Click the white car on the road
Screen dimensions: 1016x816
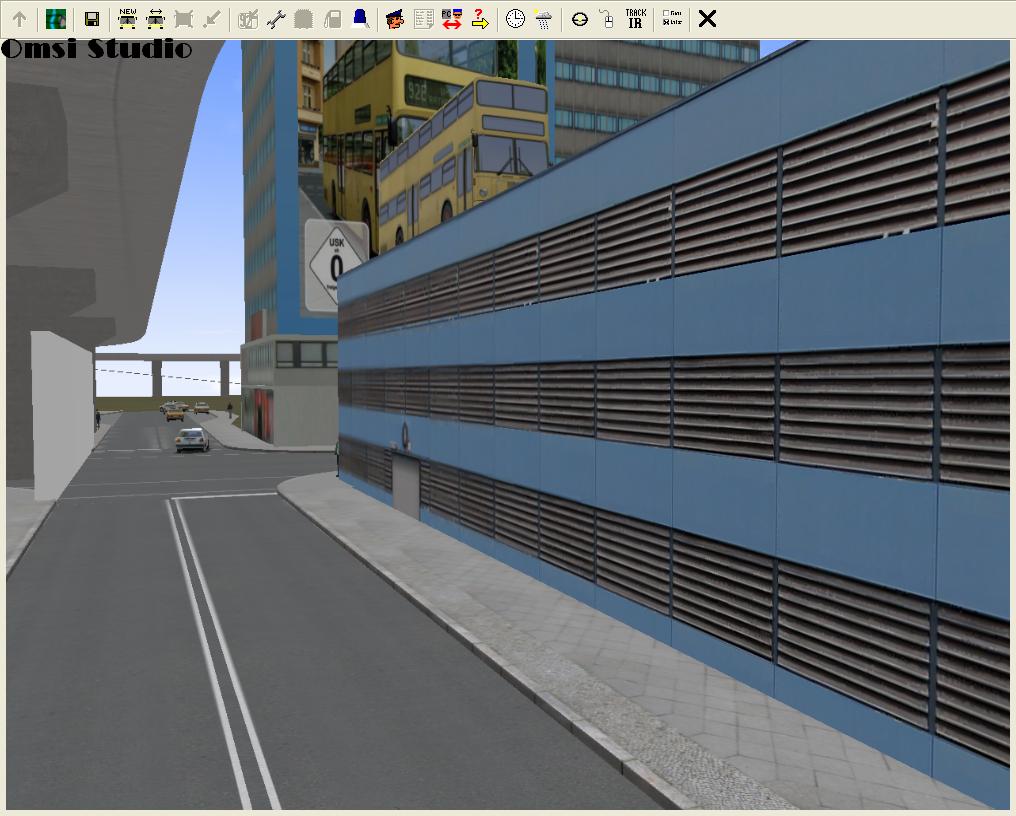[192, 440]
